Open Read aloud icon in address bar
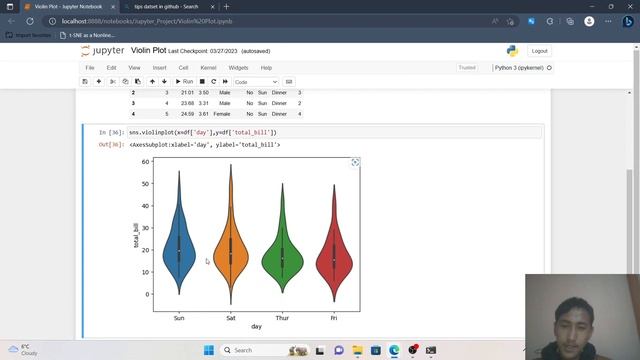The image size is (640, 360). (x=495, y=21)
